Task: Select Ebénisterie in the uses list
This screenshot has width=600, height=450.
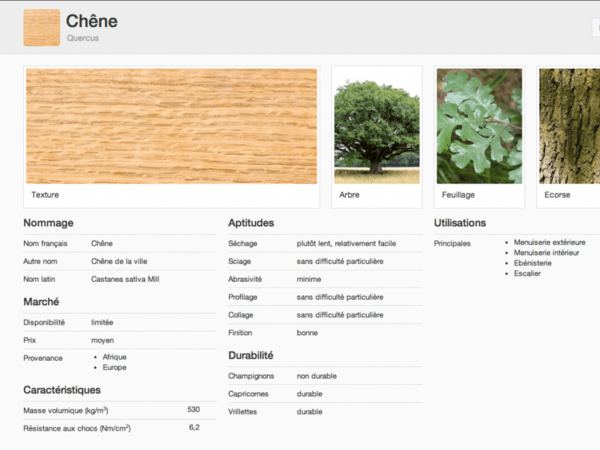Action: coord(539,263)
